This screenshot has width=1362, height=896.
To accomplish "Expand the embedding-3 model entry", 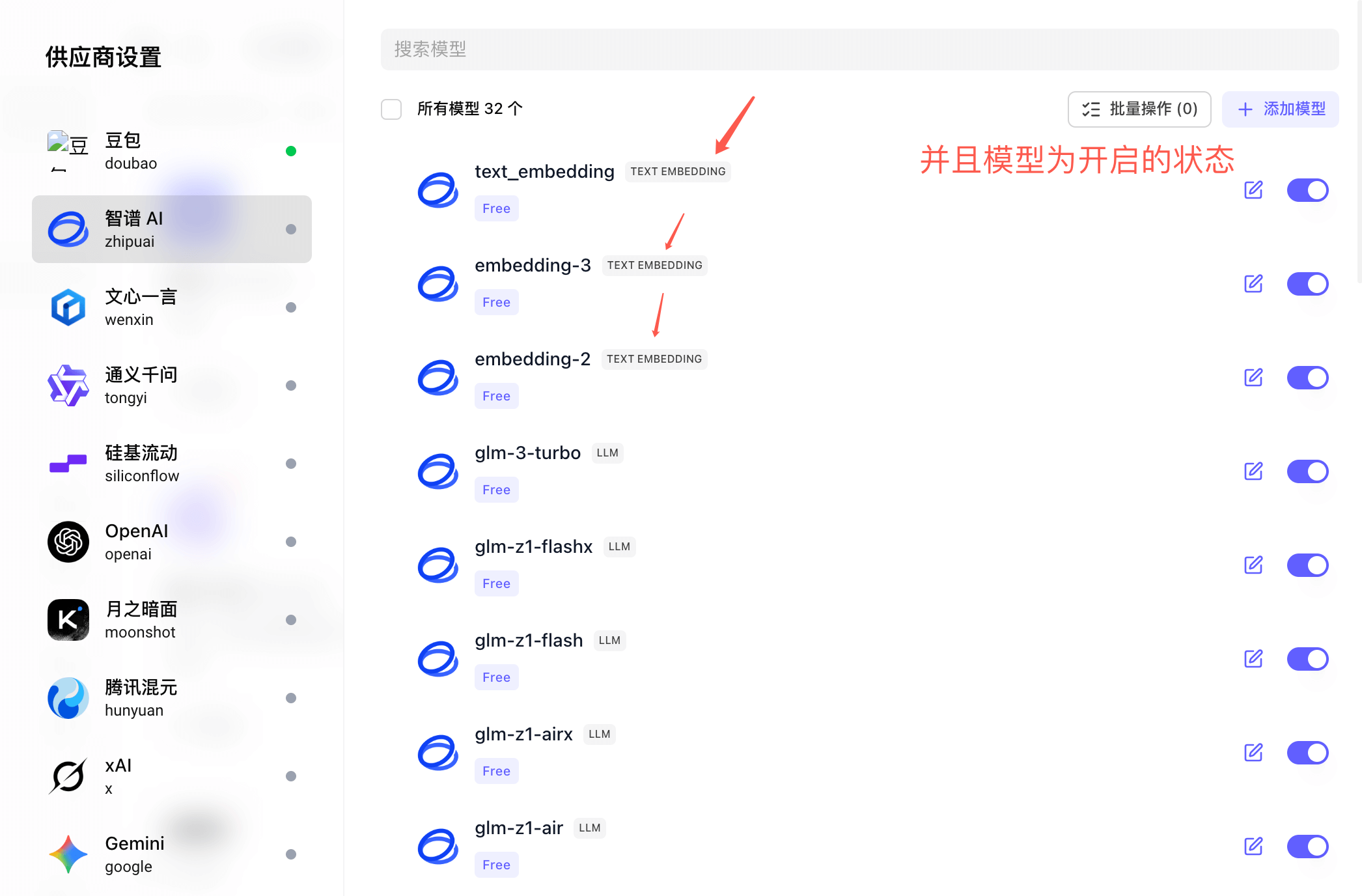I will pos(533,265).
